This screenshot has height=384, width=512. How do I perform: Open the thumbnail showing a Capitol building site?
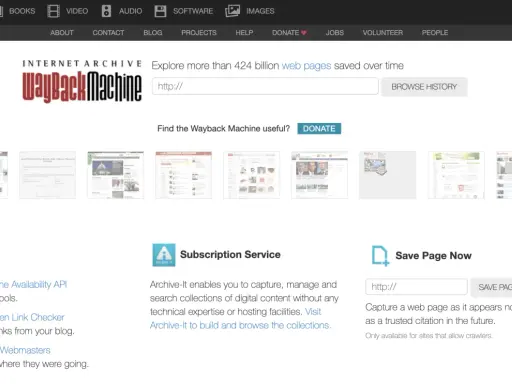click(116, 175)
